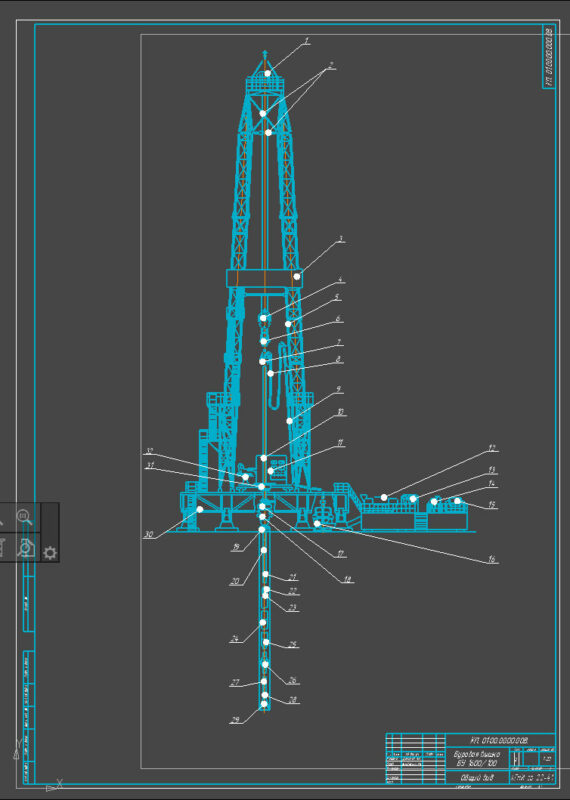The width and height of the screenshot is (570, 800).
Task: Click callout label 20 beside drill string
Action: coord(234,581)
